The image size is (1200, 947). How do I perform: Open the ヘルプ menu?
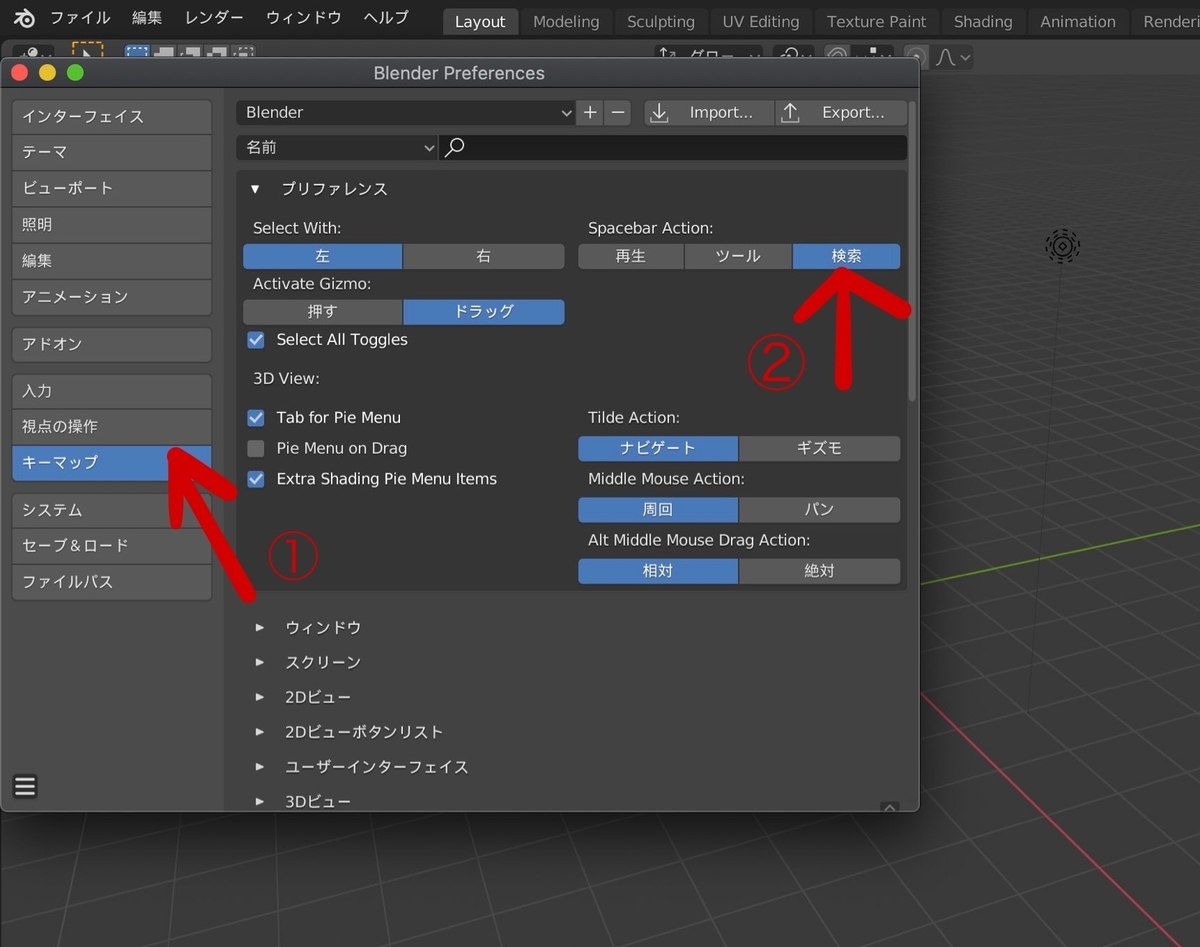(x=386, y=18)
